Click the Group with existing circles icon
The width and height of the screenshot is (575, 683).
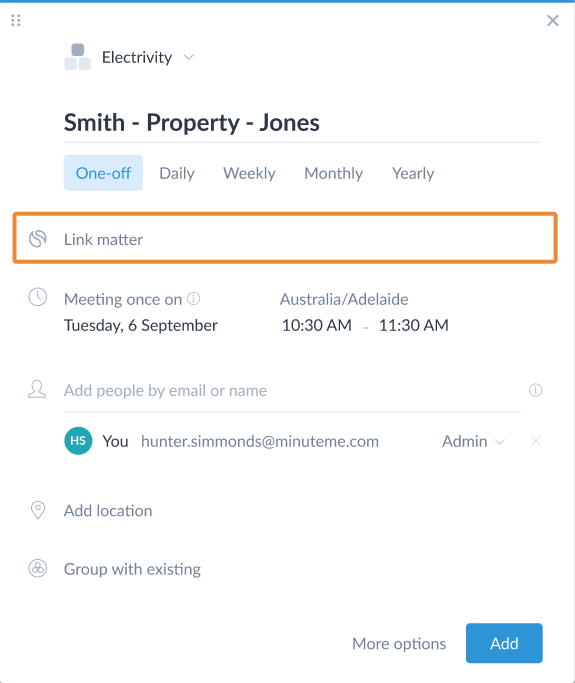click(x=38, y=568)
